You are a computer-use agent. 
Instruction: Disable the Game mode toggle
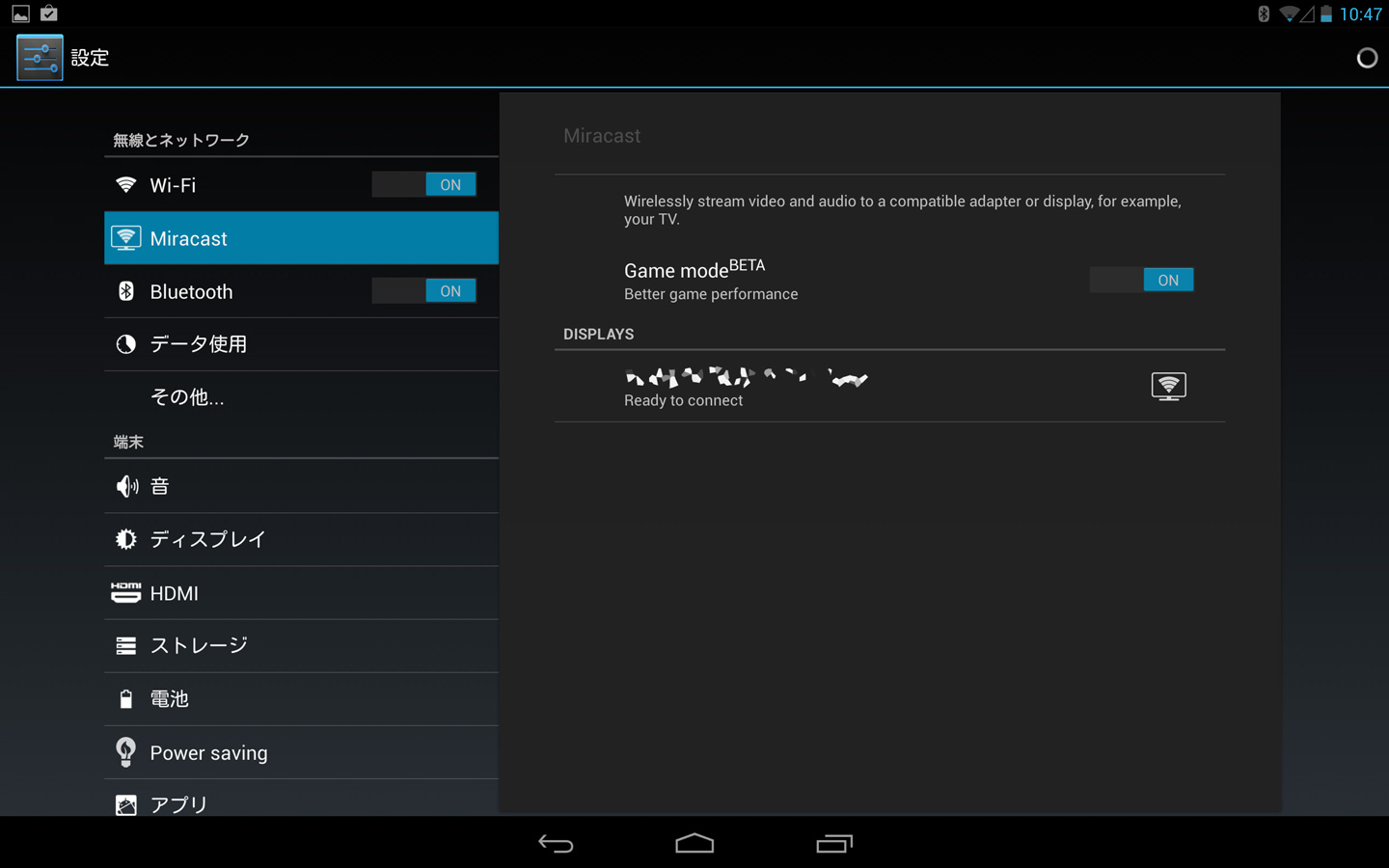(1141, 281)
